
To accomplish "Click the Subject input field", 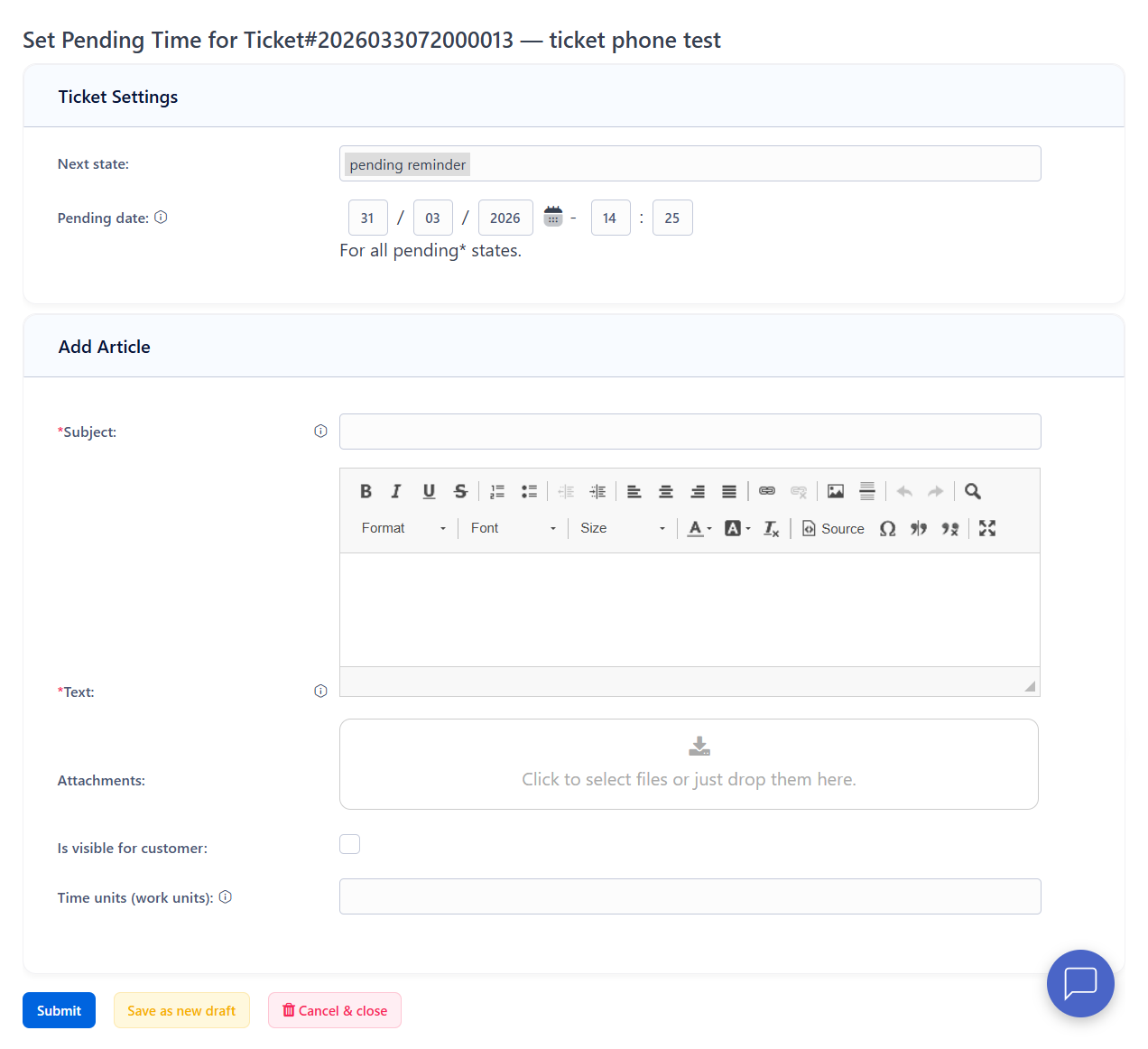I will [x=690, y=432].
